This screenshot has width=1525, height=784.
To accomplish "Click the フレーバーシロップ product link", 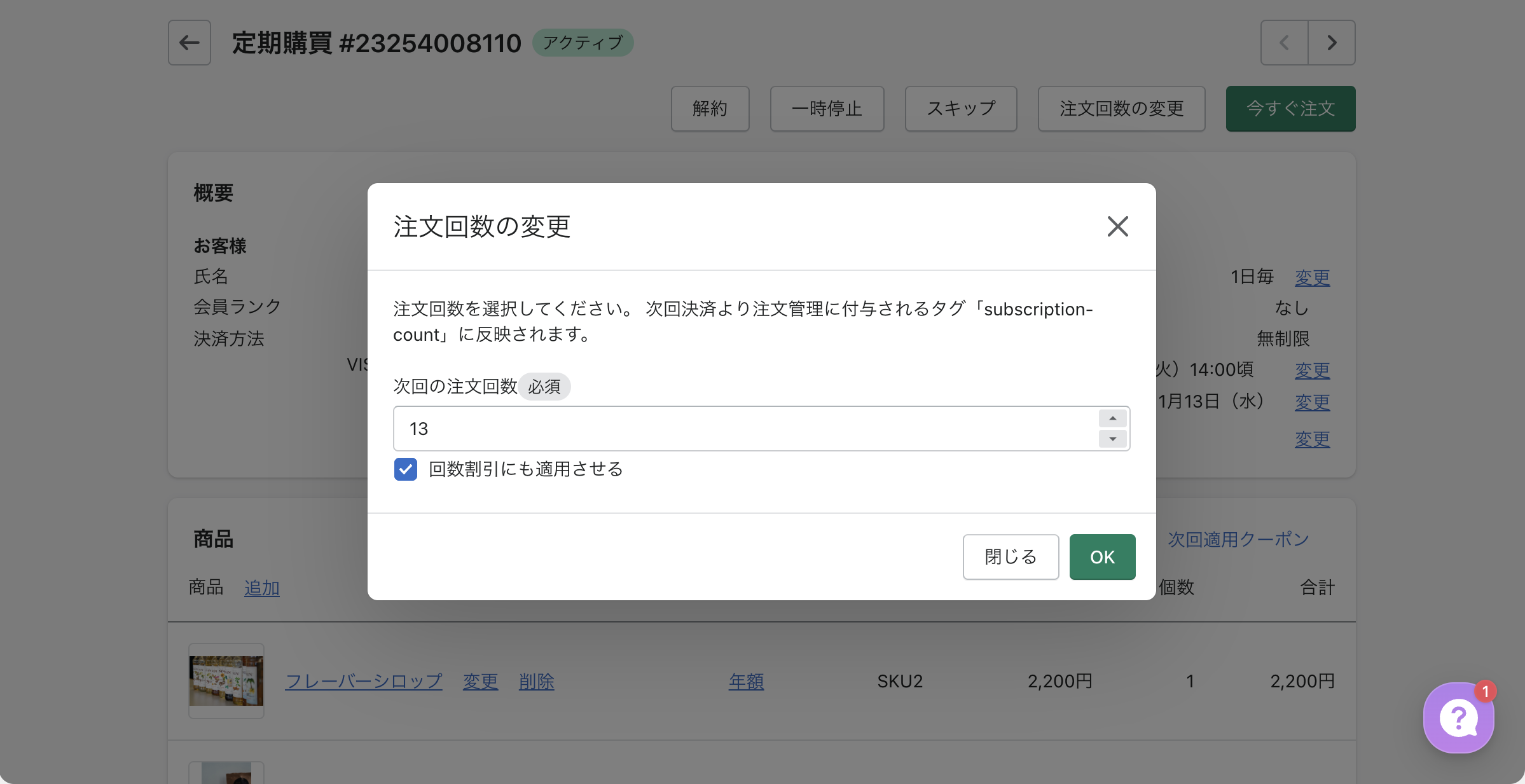I will 364,681.
